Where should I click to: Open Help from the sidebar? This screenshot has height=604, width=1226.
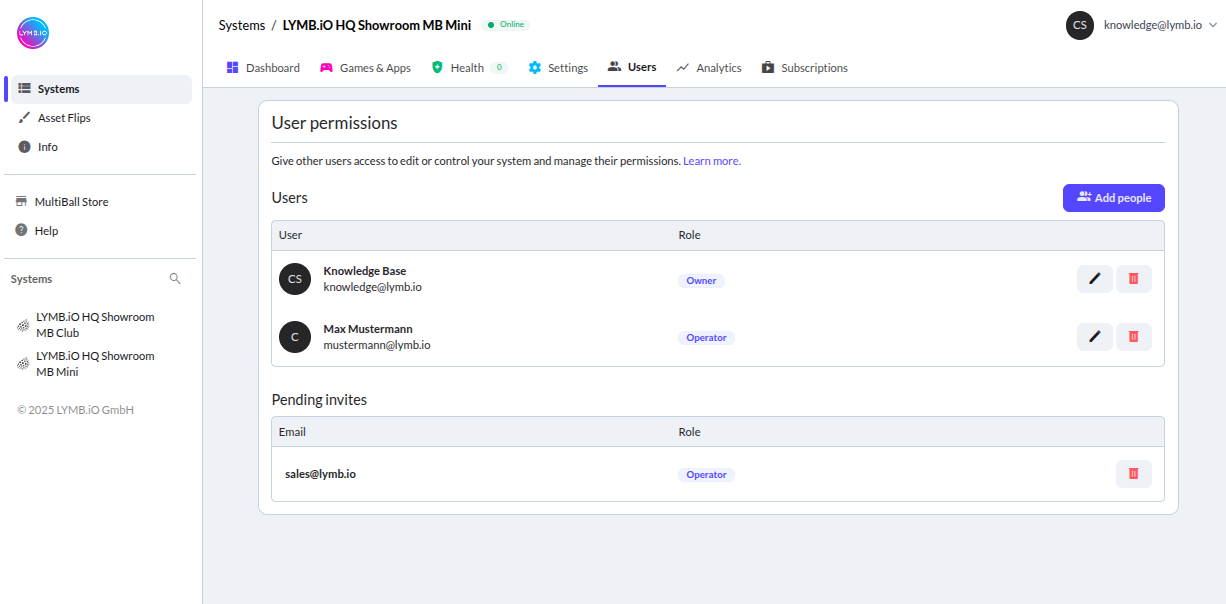click(24, 230)
